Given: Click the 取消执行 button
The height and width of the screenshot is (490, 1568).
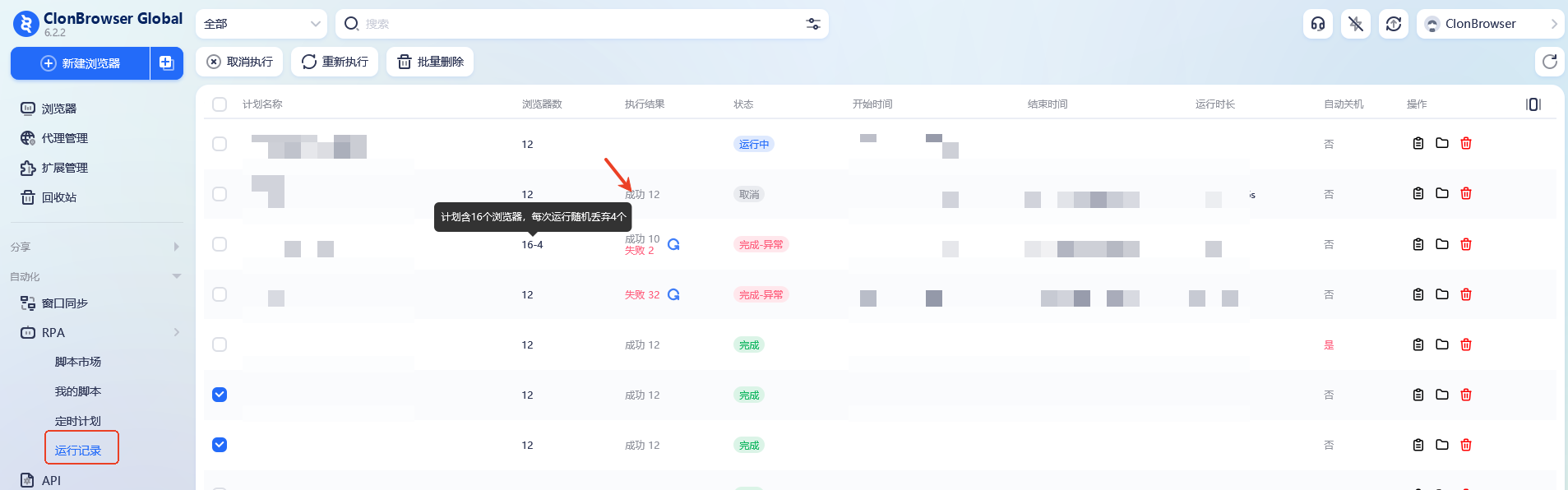Looking at the screenshot, I should tap(239, 62).
